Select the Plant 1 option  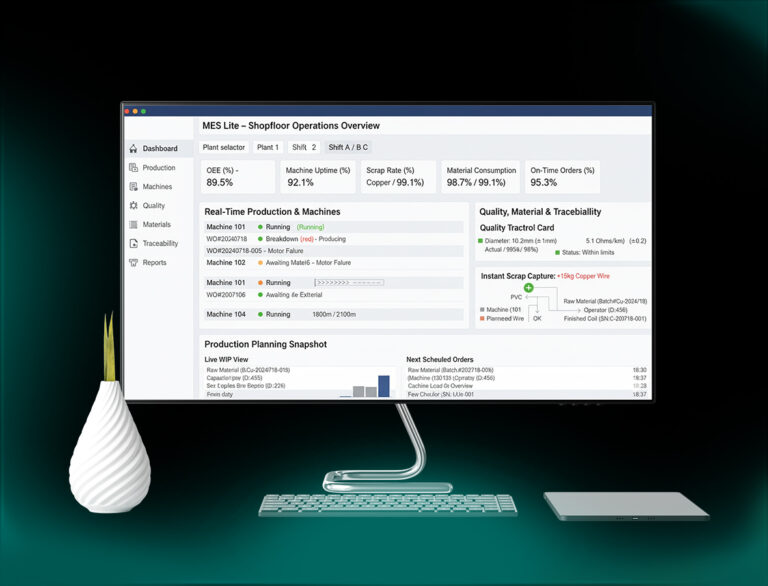tap(267, 147)
